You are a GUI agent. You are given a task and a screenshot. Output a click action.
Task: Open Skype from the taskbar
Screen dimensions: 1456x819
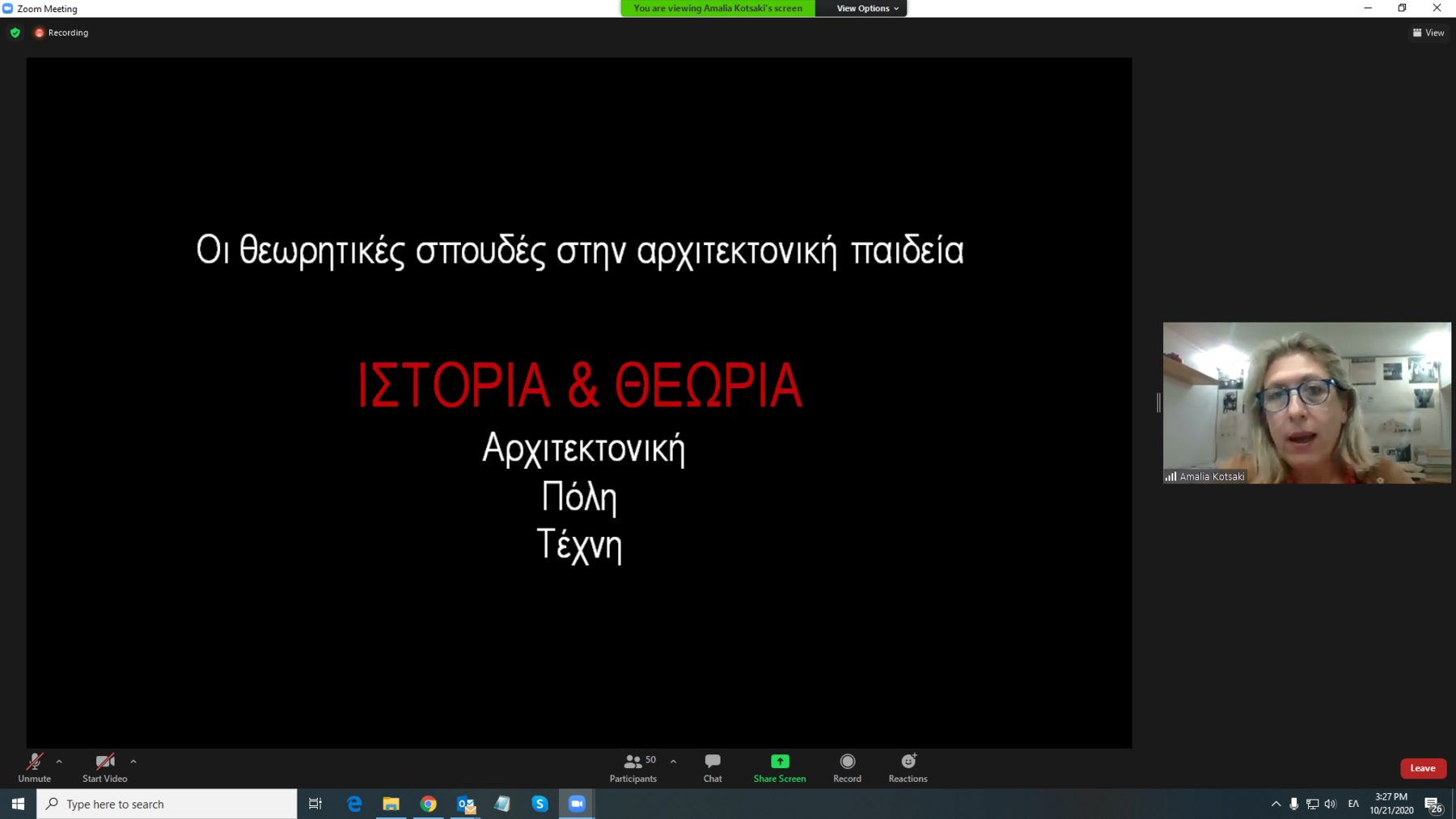(x=540, y=804)
